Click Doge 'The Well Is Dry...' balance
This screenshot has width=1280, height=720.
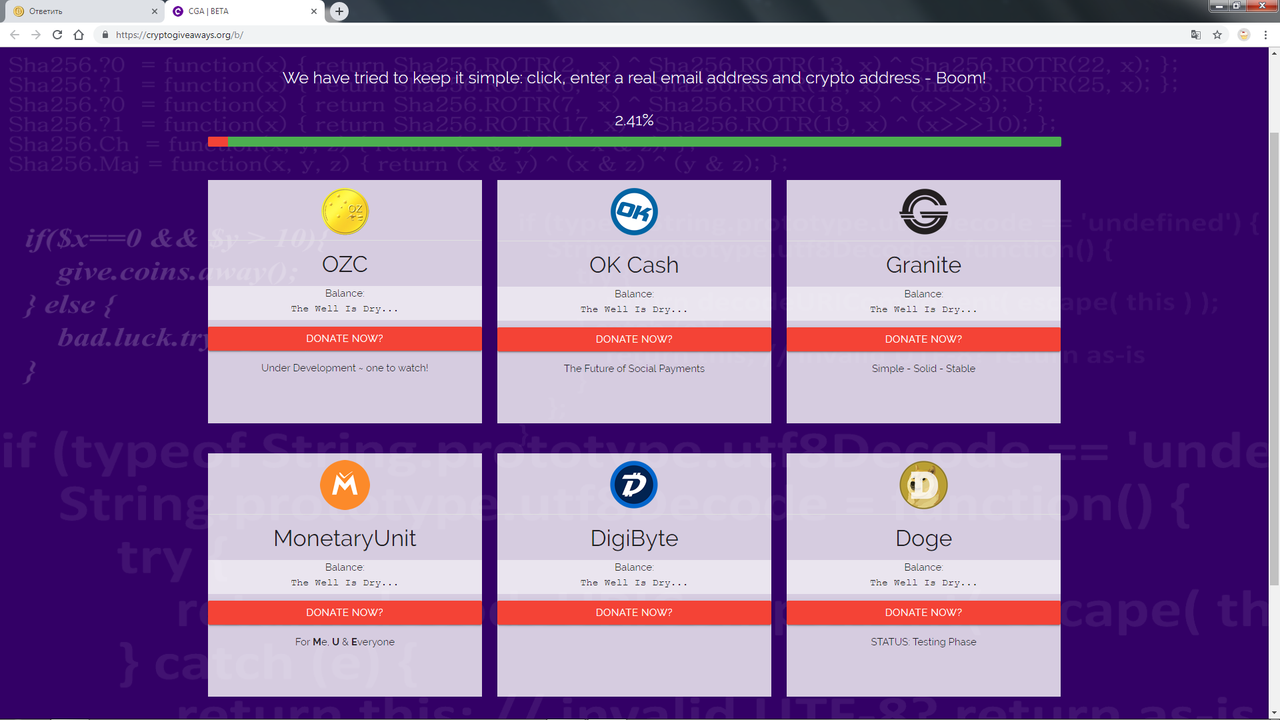(924, 582)
